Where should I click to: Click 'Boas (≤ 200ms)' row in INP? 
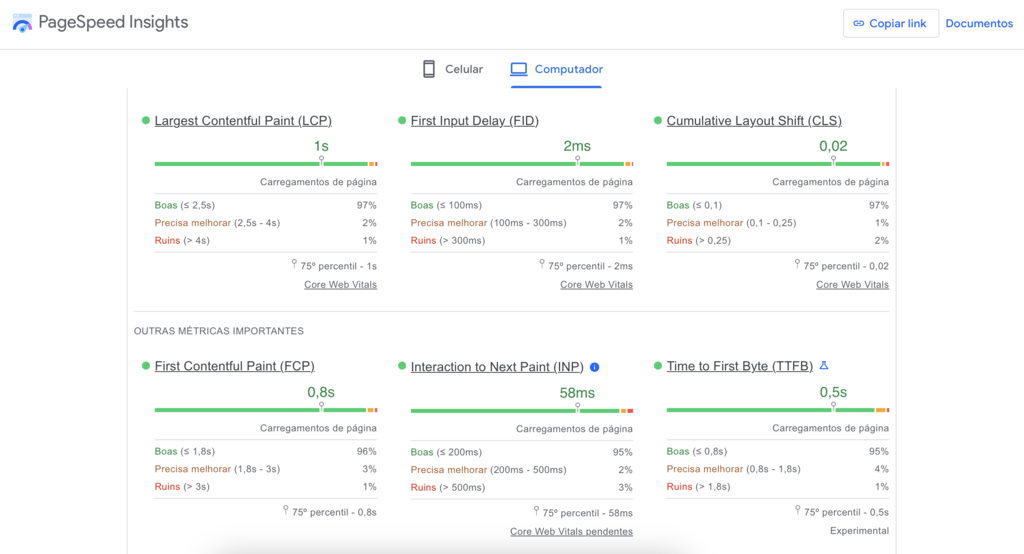click(522, 452)
